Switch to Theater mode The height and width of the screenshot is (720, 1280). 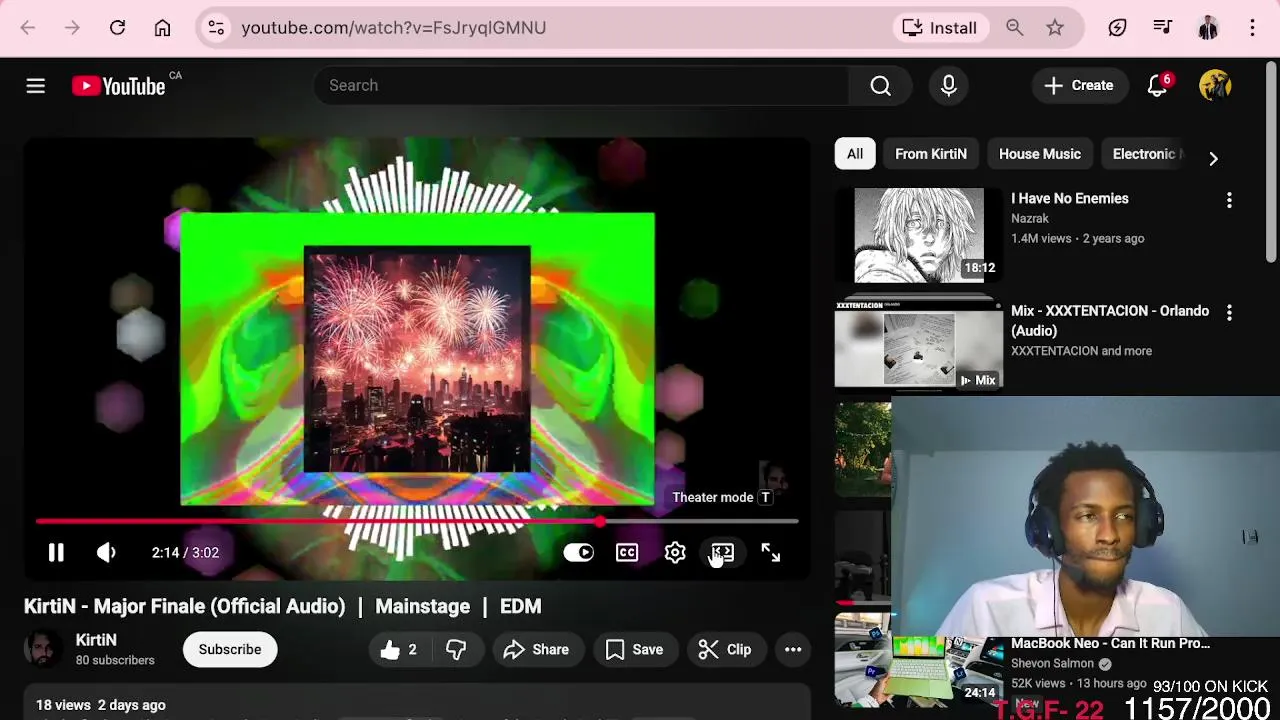pos(723,553)
